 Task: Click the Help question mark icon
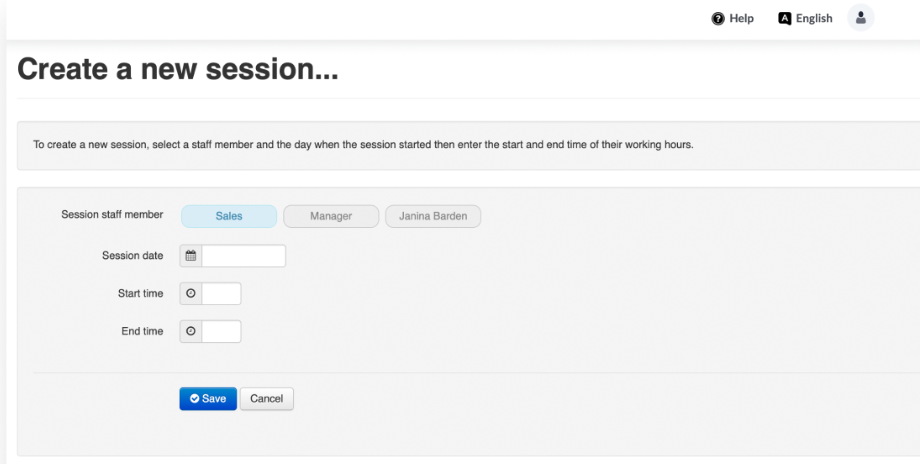(717, 18)
